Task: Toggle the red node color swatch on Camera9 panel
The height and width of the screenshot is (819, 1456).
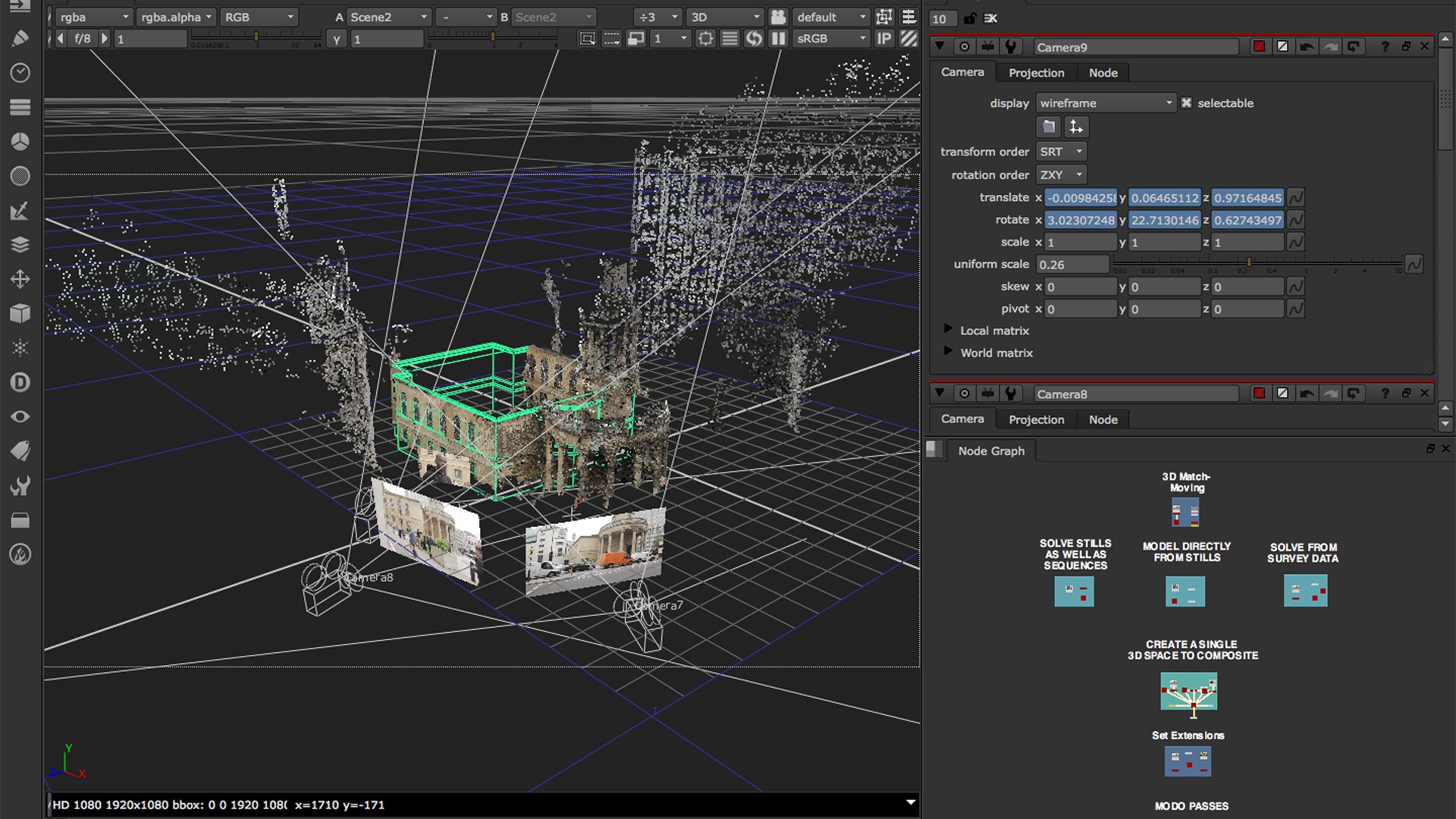Action: point(1259,46)
